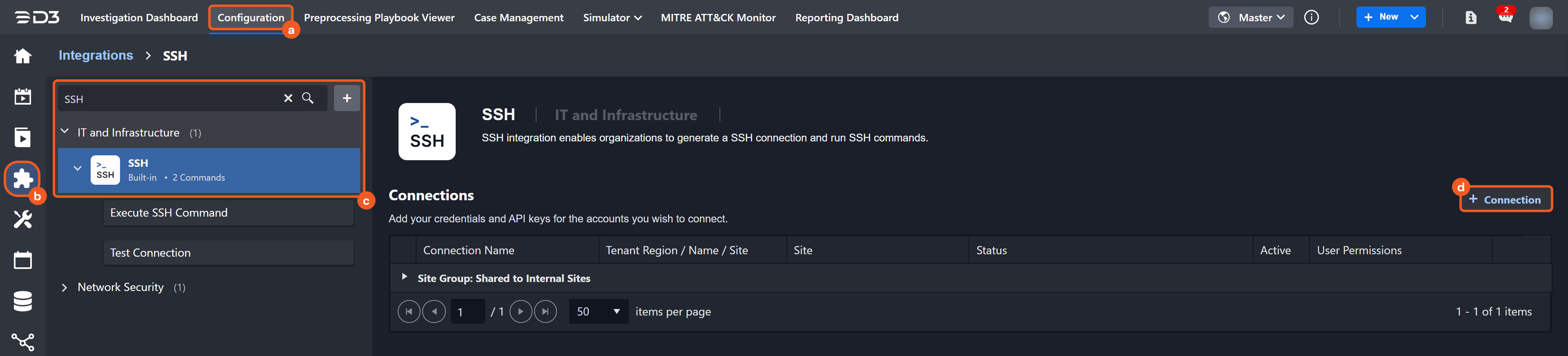Open the Integrations puzzle-piece icon
This screenshot has width=1568, height=356.
pos(22,179)
